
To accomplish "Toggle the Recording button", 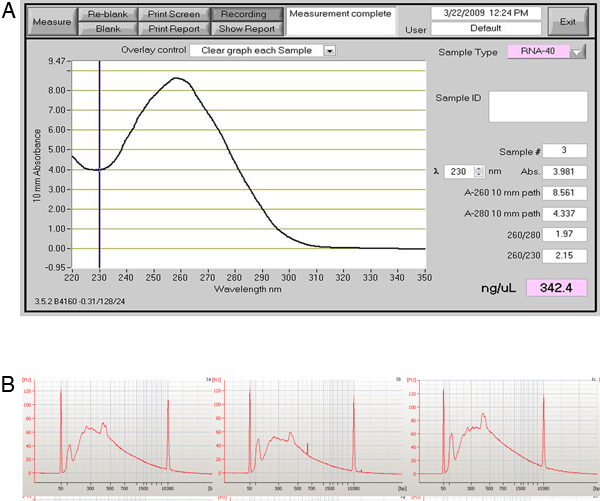I will coord(246,15).
